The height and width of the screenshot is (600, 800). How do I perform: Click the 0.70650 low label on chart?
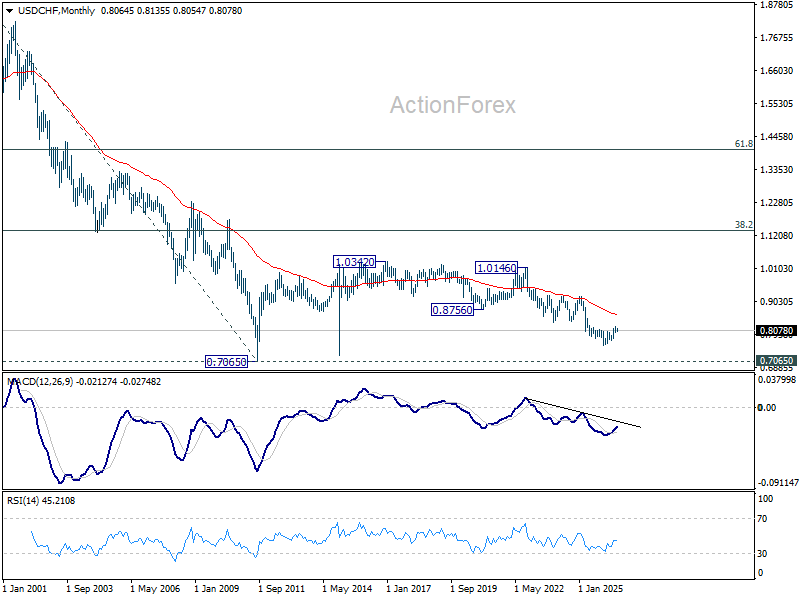[x=227, y=362]
